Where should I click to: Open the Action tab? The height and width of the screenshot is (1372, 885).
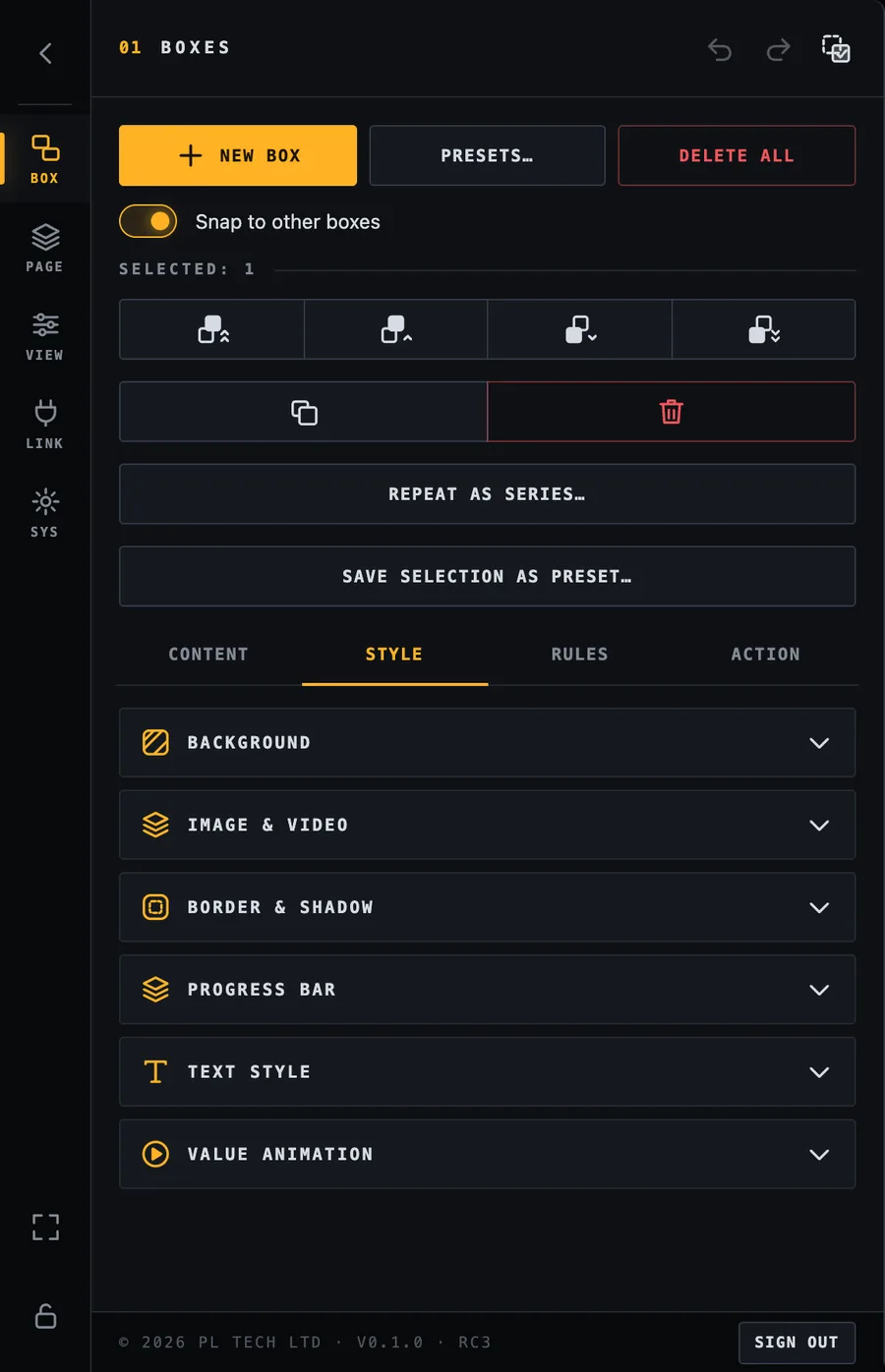[765, 655]
